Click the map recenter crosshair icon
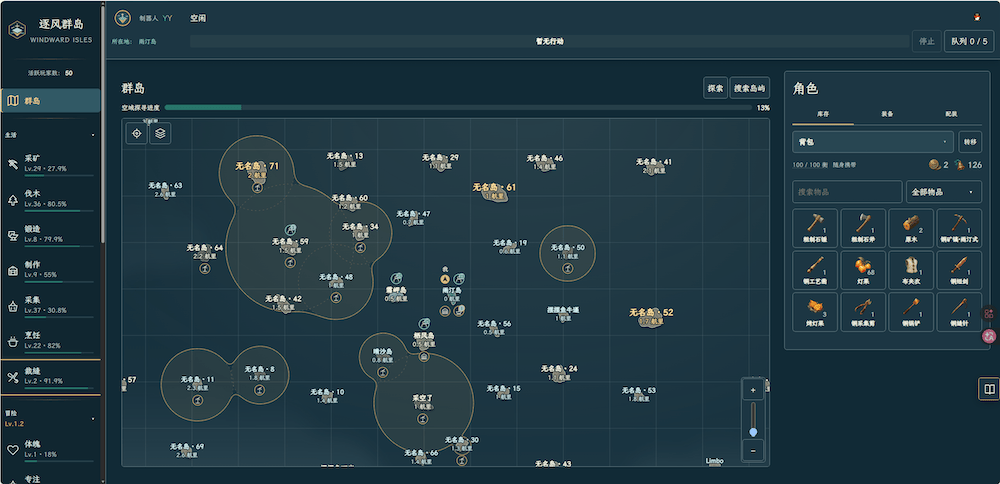This screenshot has height=484, width=1000. [x=136, y=133]
